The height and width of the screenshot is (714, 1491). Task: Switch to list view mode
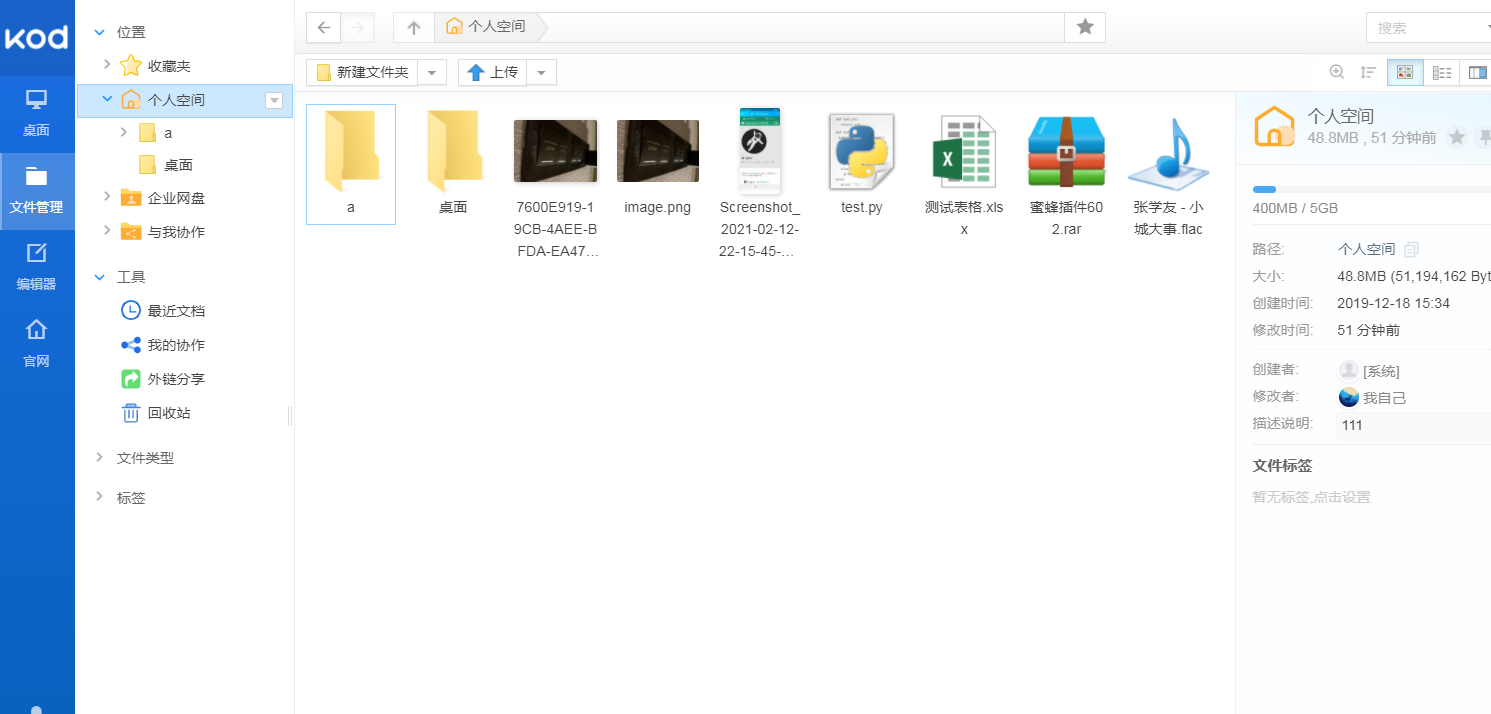tap(1442, 72)
